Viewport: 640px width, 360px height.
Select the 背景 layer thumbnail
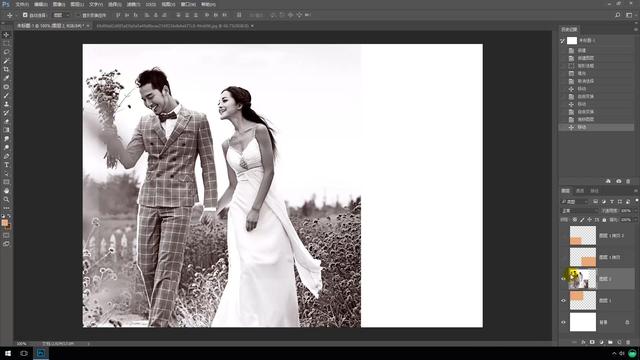[x=582, y=322]
